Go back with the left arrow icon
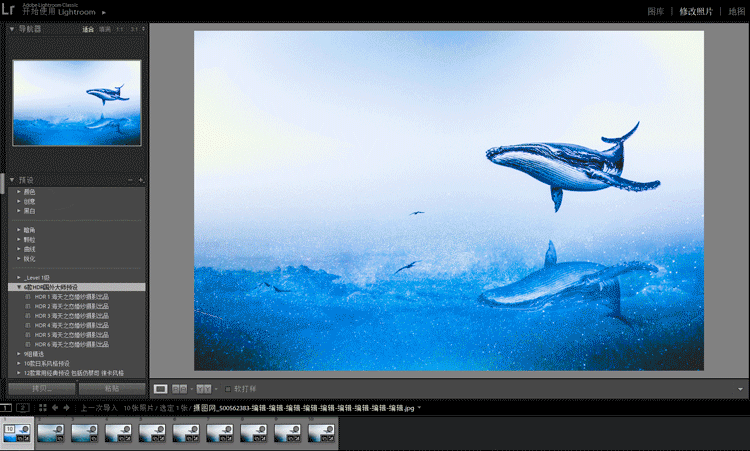Image resolution: width=750 pixels, height=451 pixels. [x=55, y=408]
